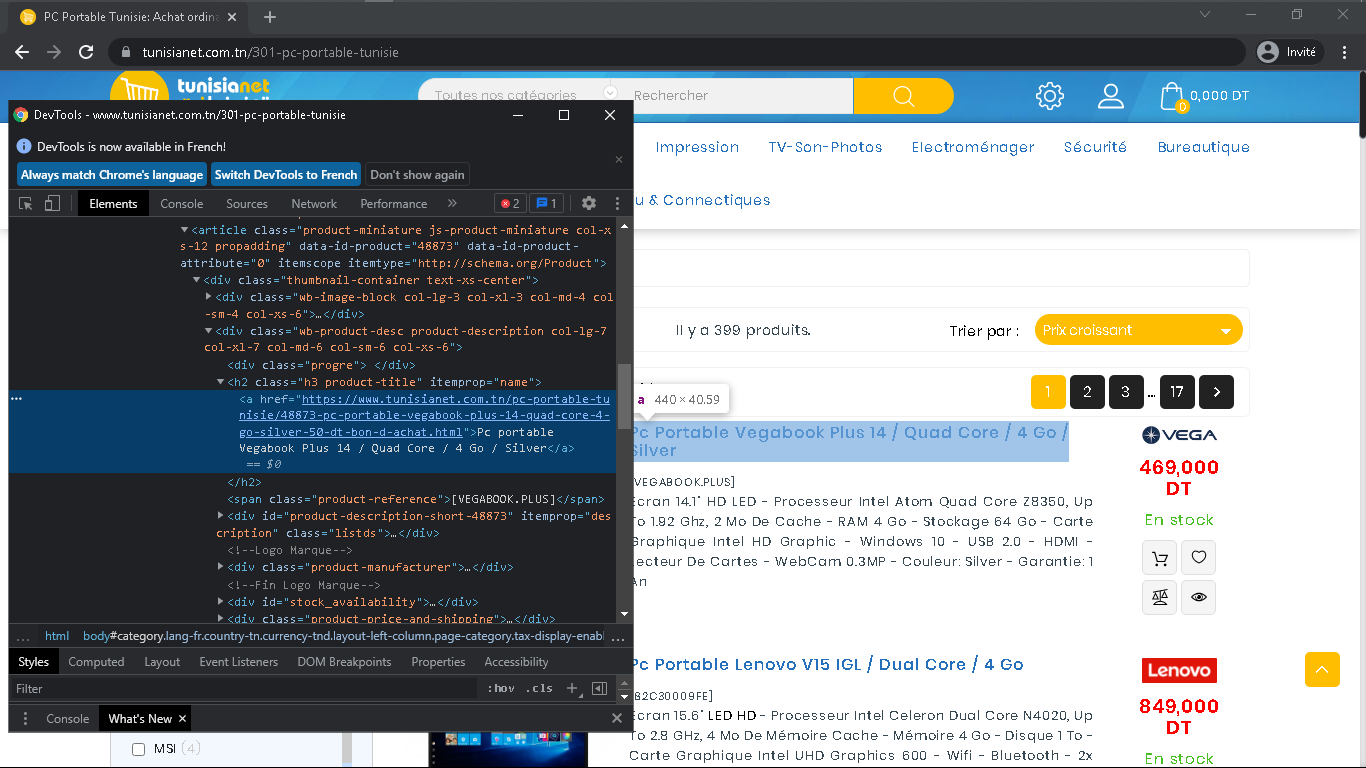Go back in browser history
Viewport: 1366px width, 768px height.
(22, 52)
